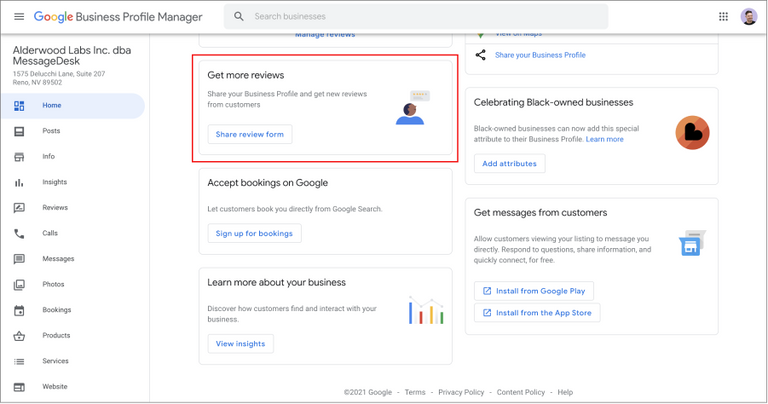Open the Share your Business Profile link
768x404 pixels.
[540, 55]
